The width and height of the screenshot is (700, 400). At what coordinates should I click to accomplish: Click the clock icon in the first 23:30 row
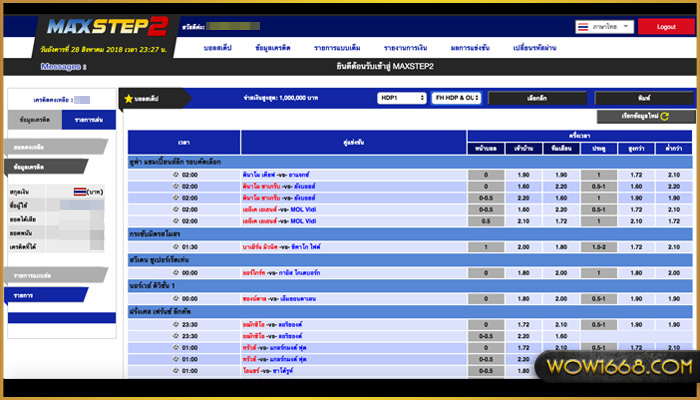point(176,323)
